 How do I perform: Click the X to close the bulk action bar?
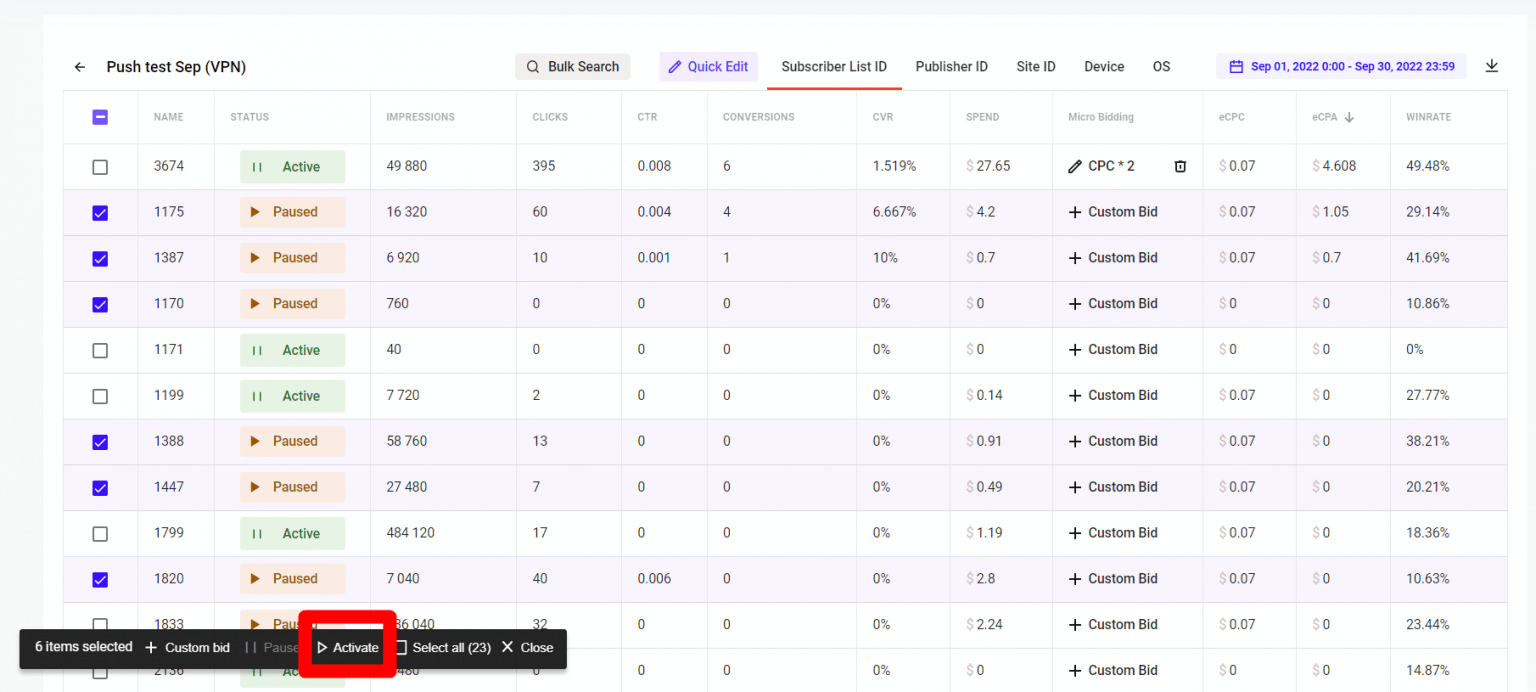point(508,647)
